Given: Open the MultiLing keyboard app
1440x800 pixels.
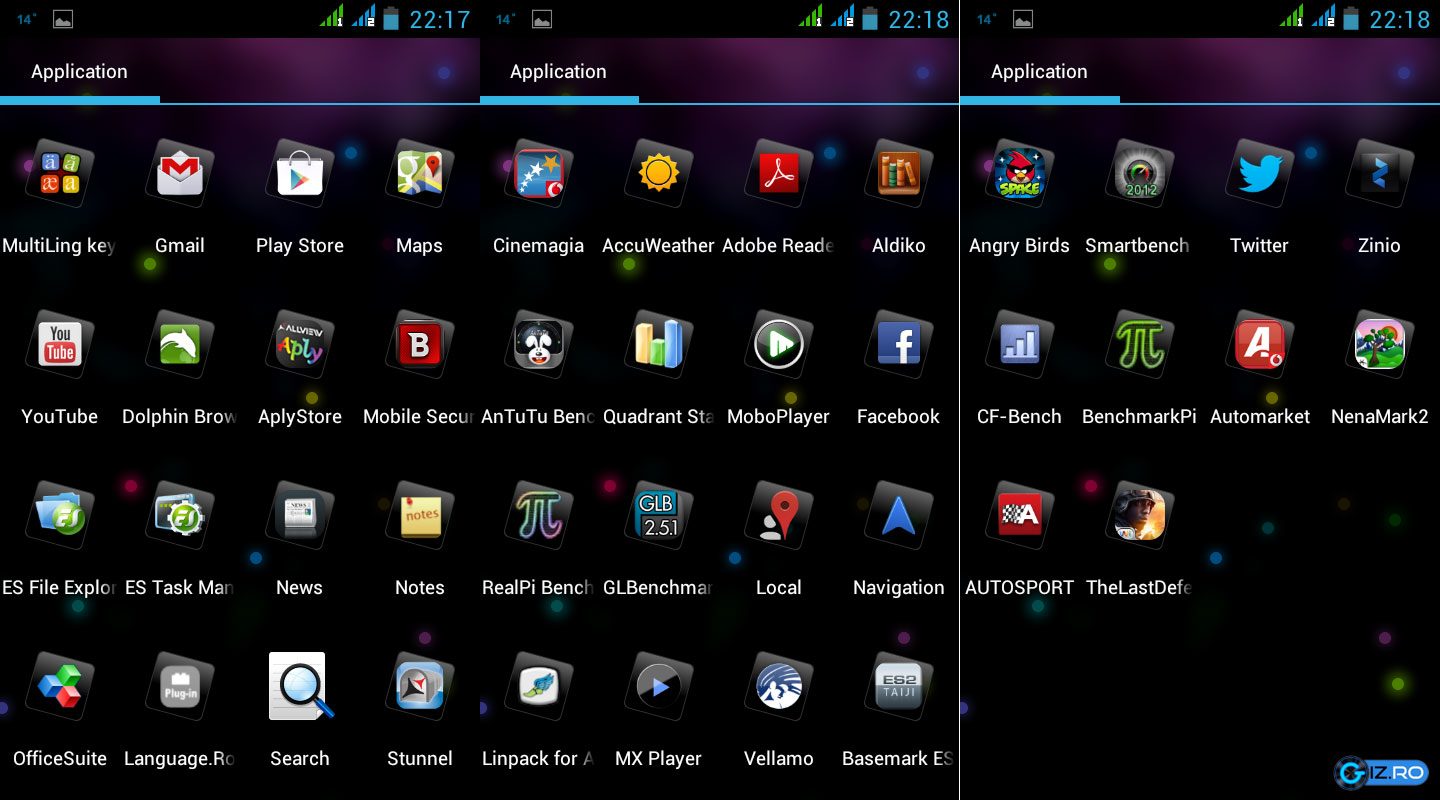Looking at the screenshot, I should click(x=59, y=173).
